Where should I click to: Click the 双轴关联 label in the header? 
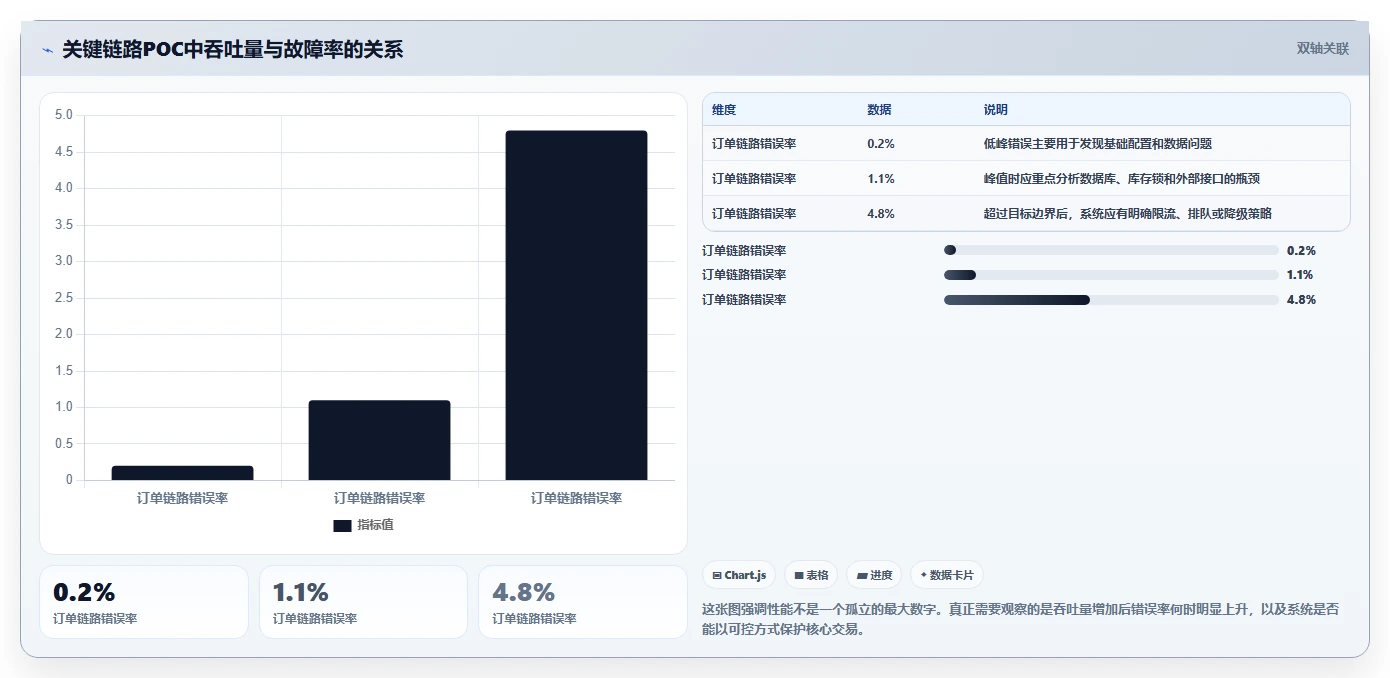[x=1322, y=49]
